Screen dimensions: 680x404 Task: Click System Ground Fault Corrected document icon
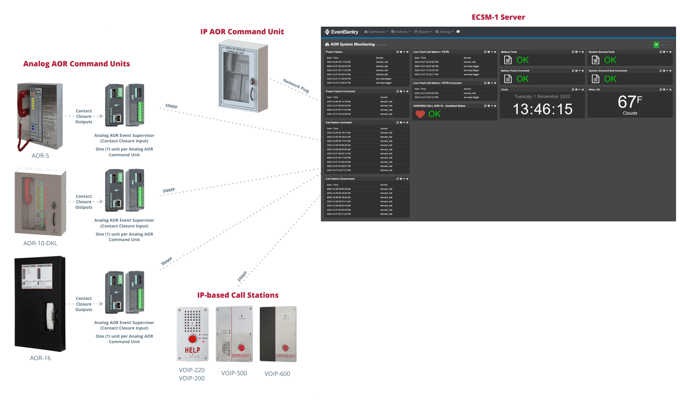595,78
